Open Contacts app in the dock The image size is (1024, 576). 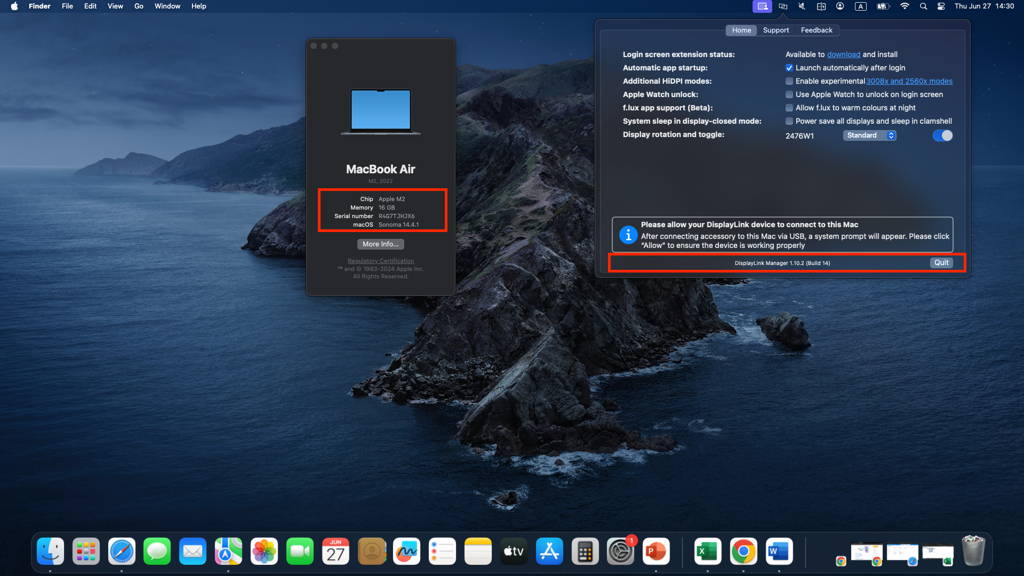[371, 551]
